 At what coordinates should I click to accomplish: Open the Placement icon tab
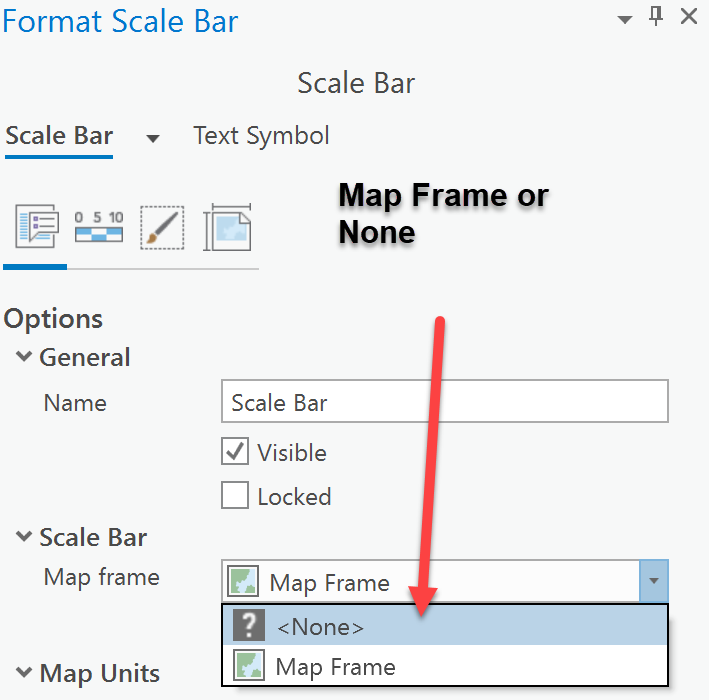227,228
